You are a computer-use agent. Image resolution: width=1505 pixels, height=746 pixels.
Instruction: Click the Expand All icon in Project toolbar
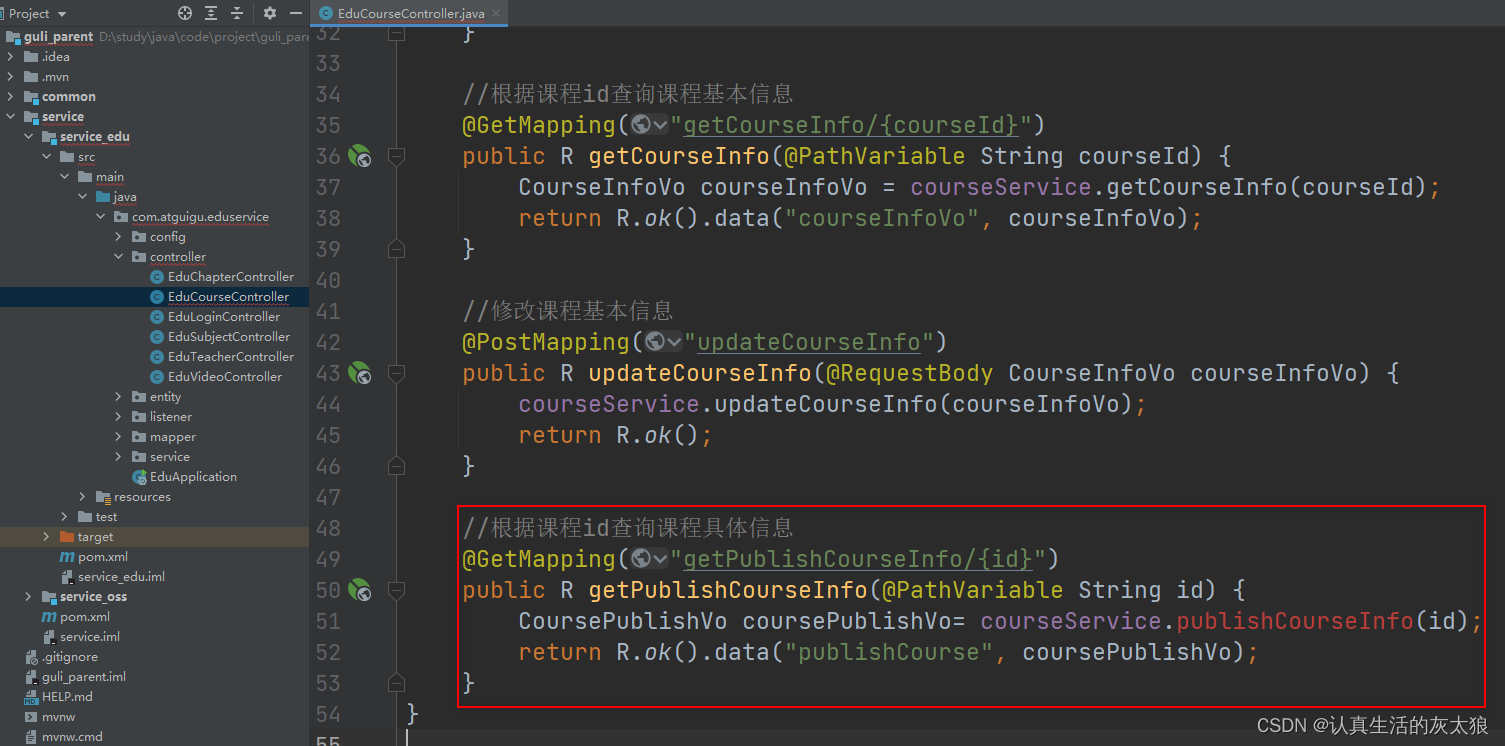(211, 13)
